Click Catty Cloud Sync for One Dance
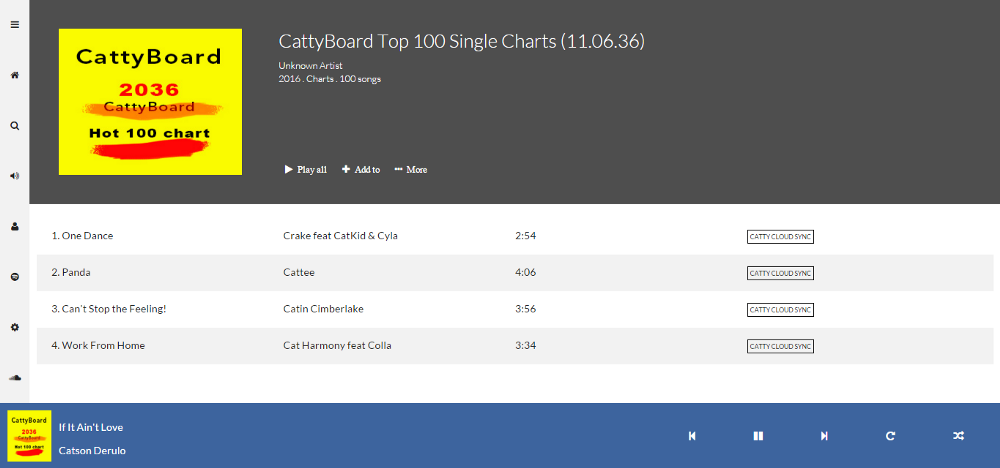 point(780,237)
